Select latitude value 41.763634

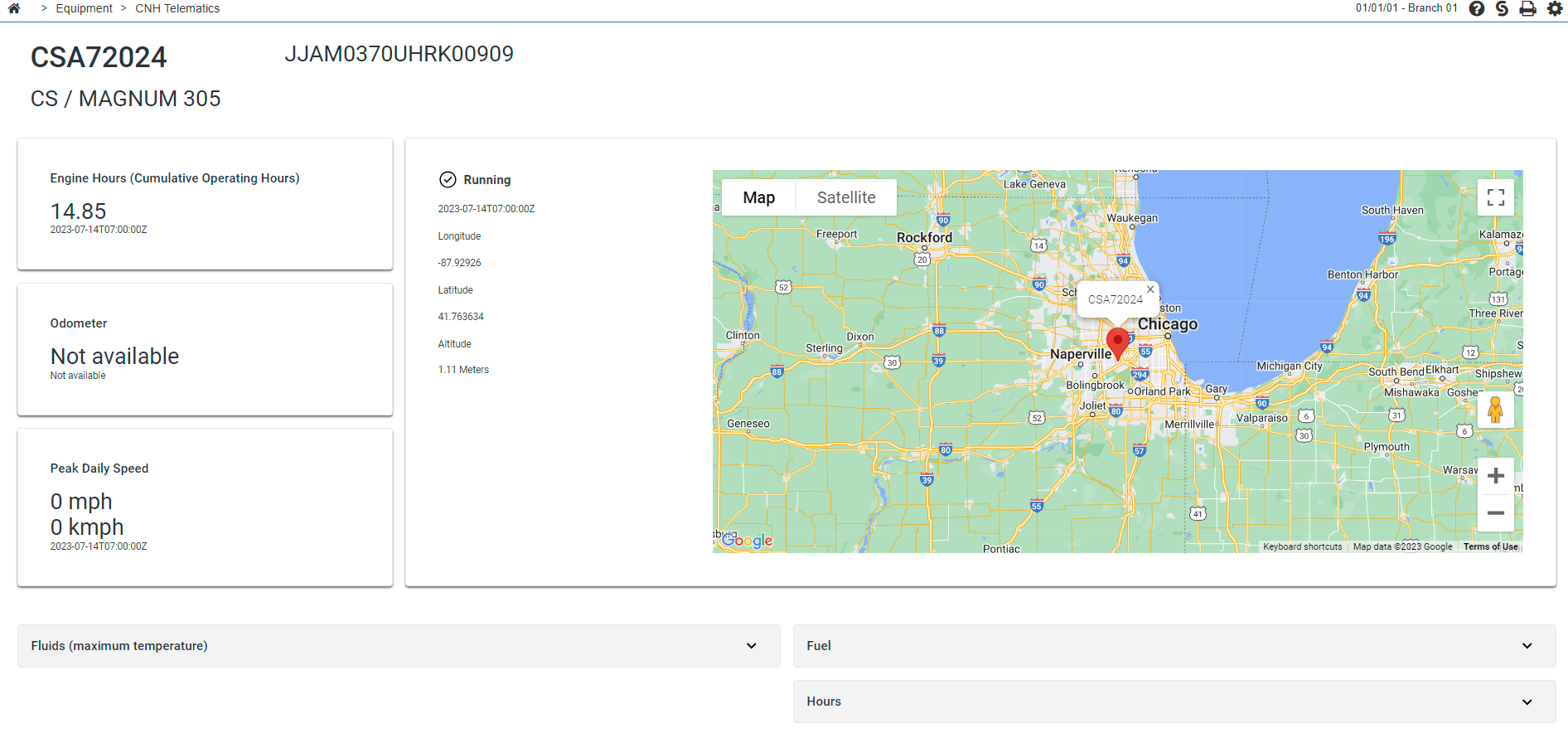(461, 317)
